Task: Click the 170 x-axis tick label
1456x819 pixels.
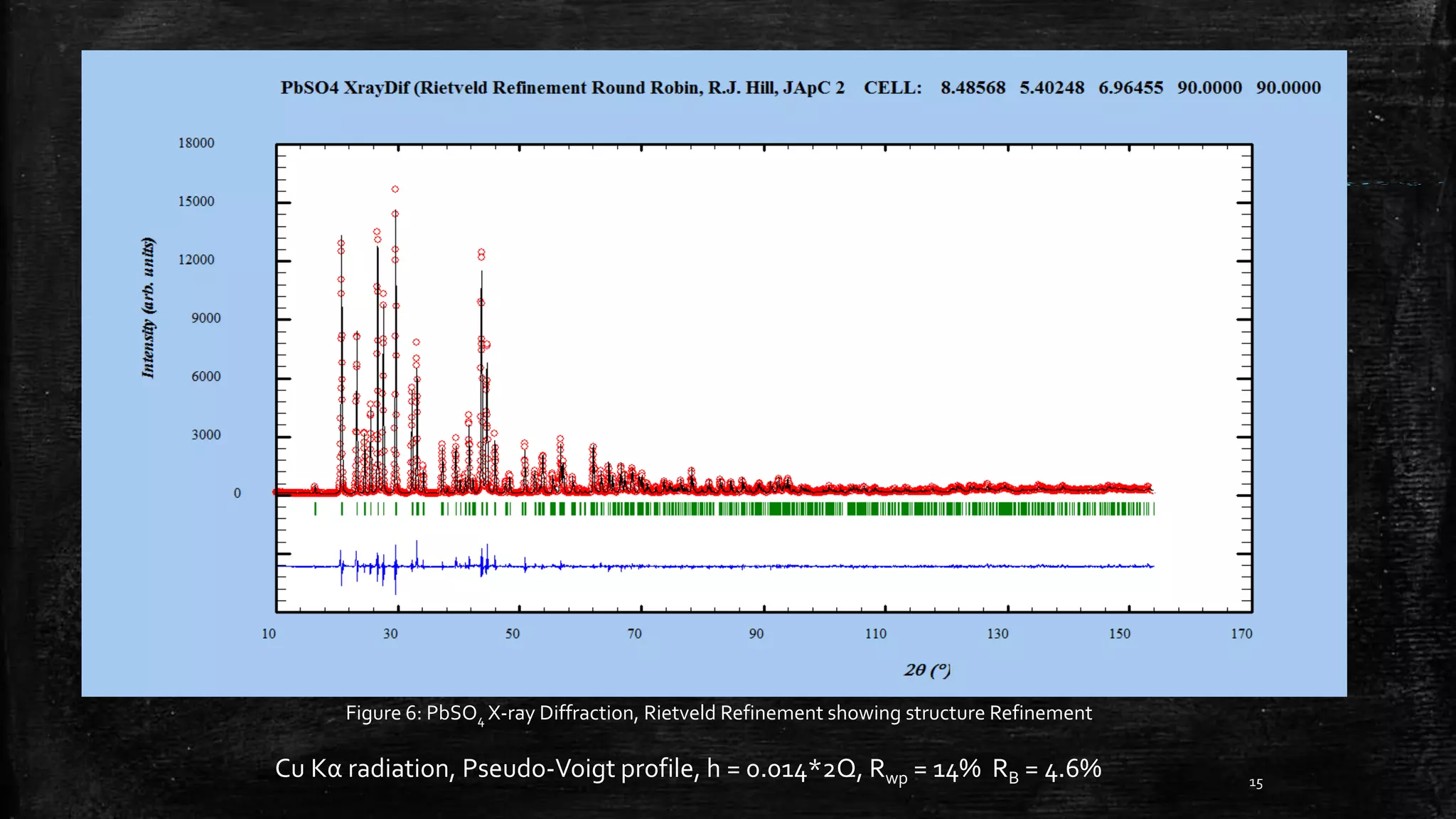Action: coord(1241,633)
